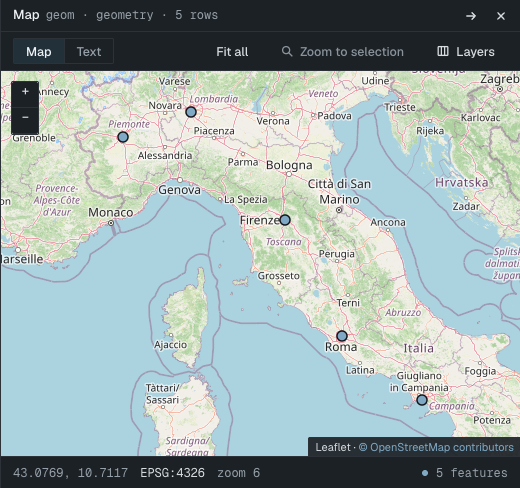
Task: Click the zoom 6 status text
Action: pyautogui.click(x=238, y=473)
